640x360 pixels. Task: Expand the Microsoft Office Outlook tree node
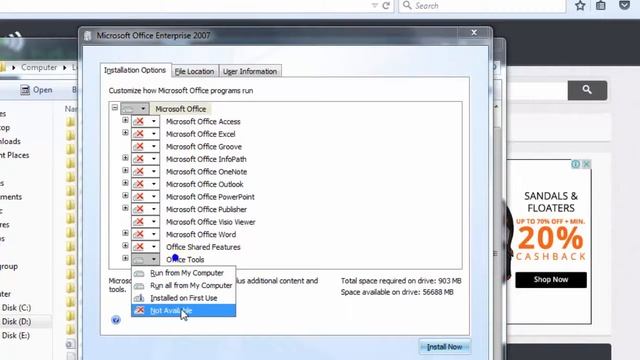pyautogui.click(x=125, y=183)
